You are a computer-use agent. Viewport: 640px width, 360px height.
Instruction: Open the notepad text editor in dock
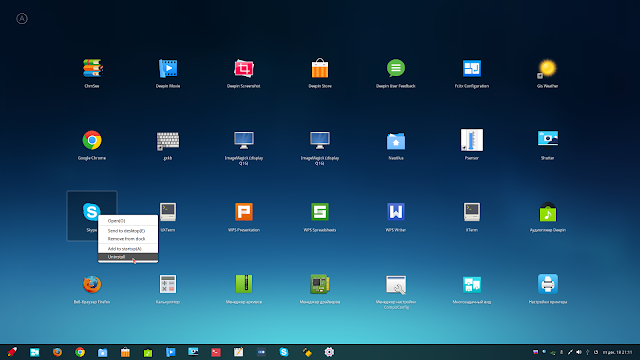238,352
